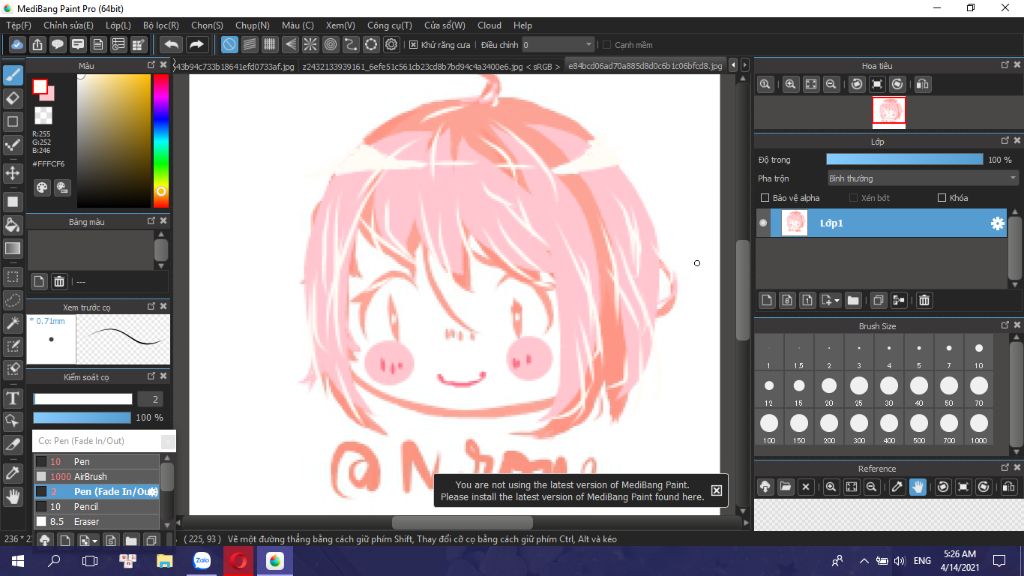Toggle visibility of layer Lớp1
The image size is (1024, 576).
[x=763, y=223]
